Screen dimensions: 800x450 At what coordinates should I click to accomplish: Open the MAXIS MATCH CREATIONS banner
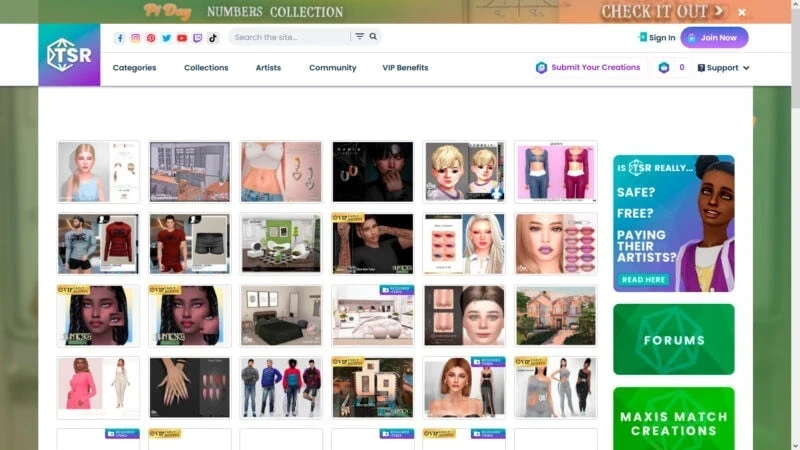tap(674, 419)
